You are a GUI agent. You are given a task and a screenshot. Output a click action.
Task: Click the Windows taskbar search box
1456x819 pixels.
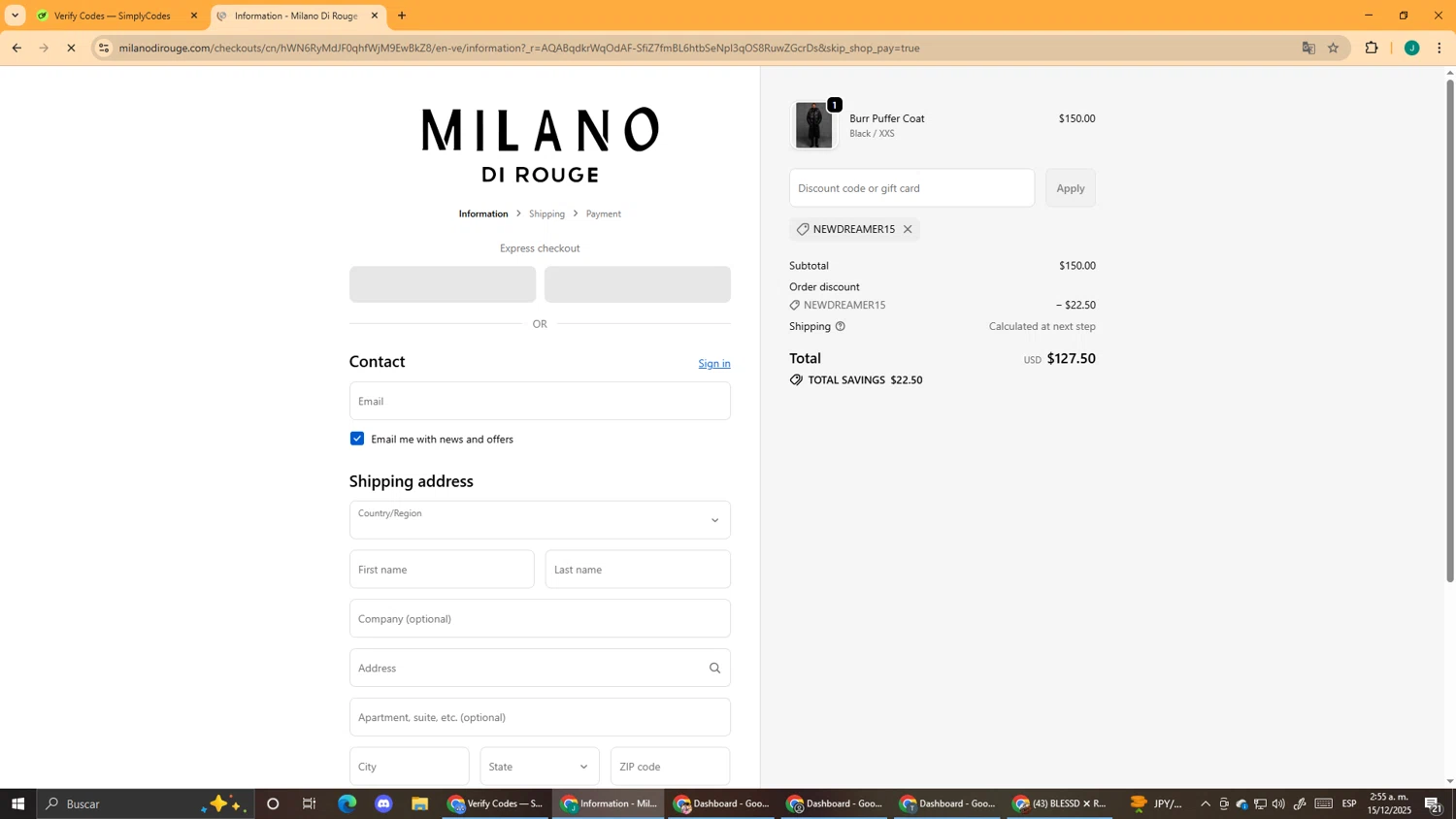[x=146, y=803]
